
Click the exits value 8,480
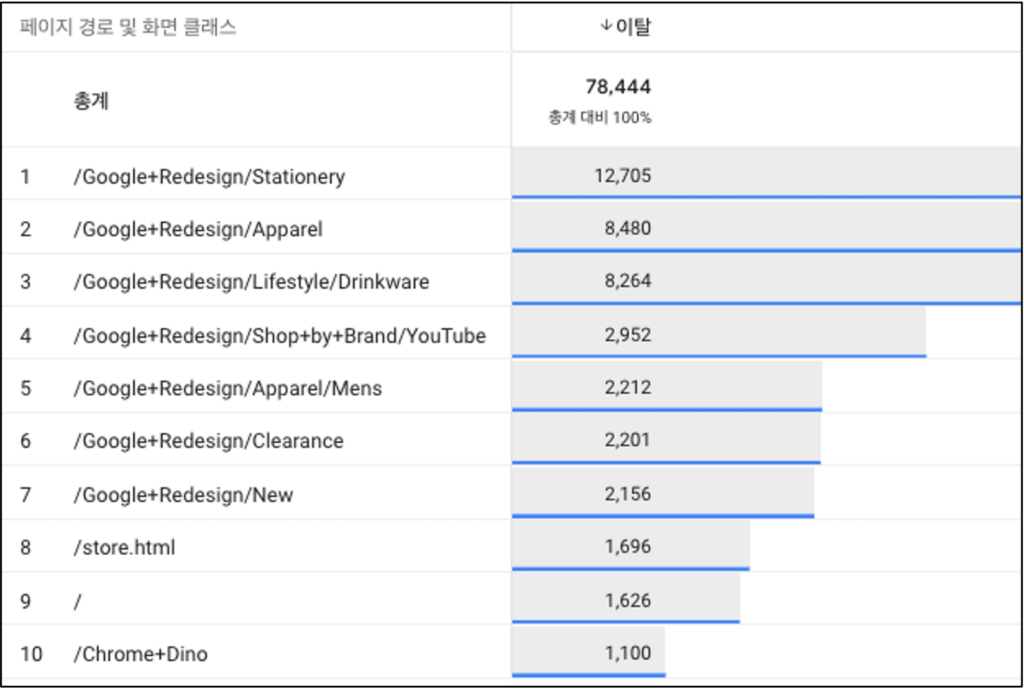(x=628, y=229)
